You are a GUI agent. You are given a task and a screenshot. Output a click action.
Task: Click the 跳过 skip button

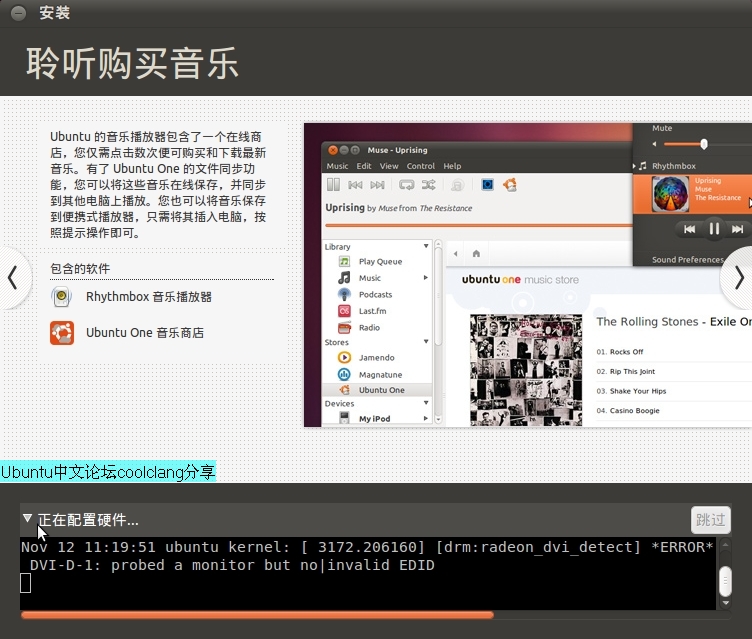[x=711, y=520]
